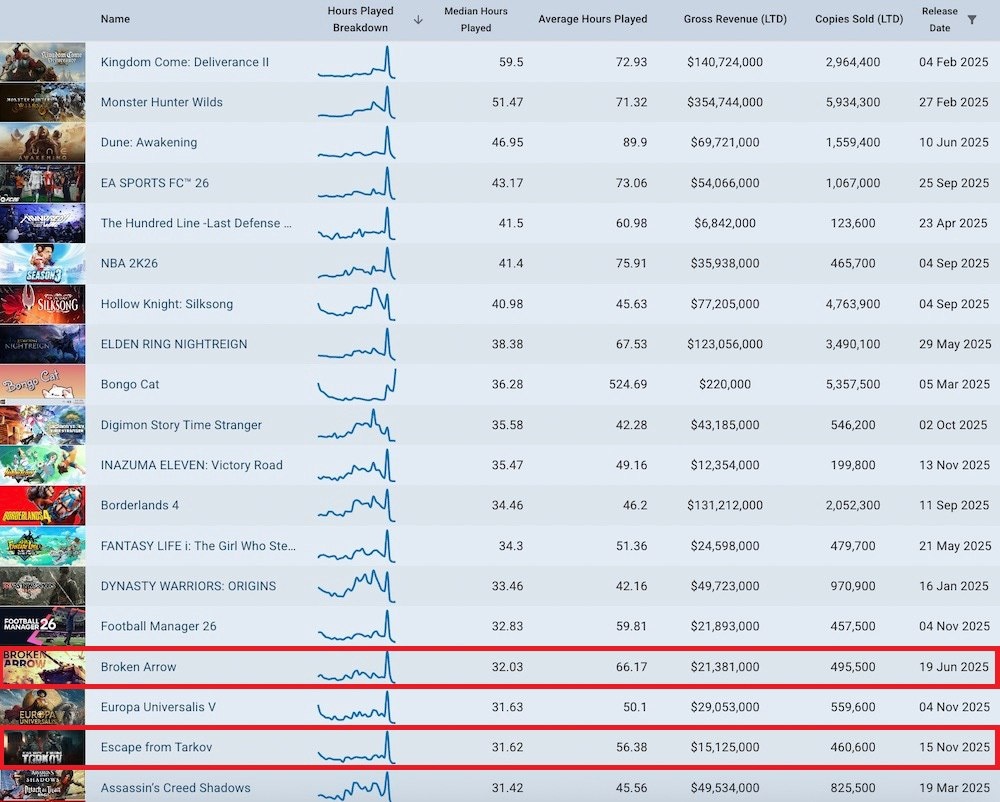The width and height of the screenshot is (1000, 802).
Task: Select Borderlands 4 revenue $131,212,000
Action: coord(725,506)
